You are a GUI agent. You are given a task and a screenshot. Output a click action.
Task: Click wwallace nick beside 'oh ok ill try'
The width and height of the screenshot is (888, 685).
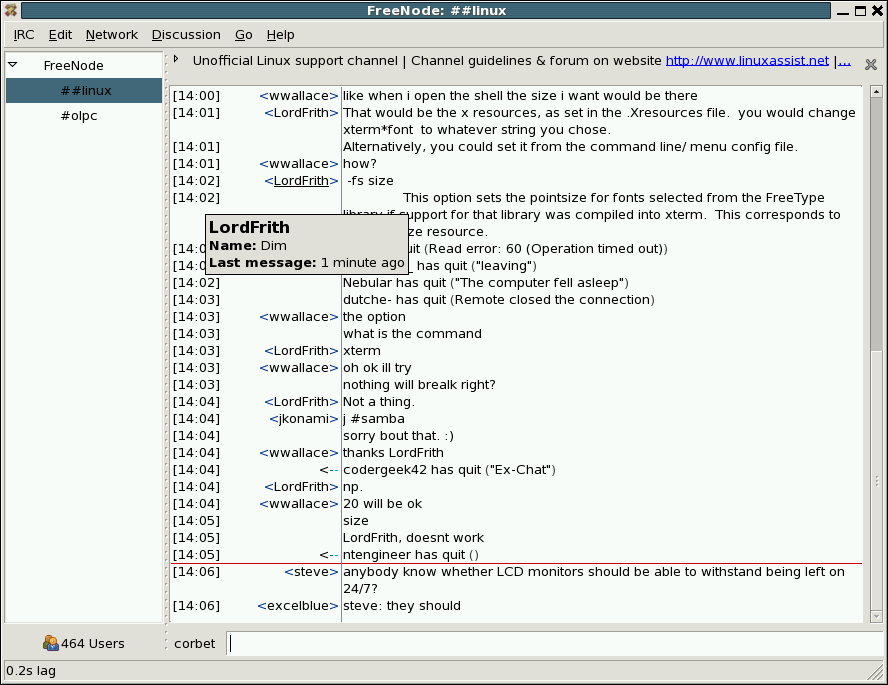298,368
